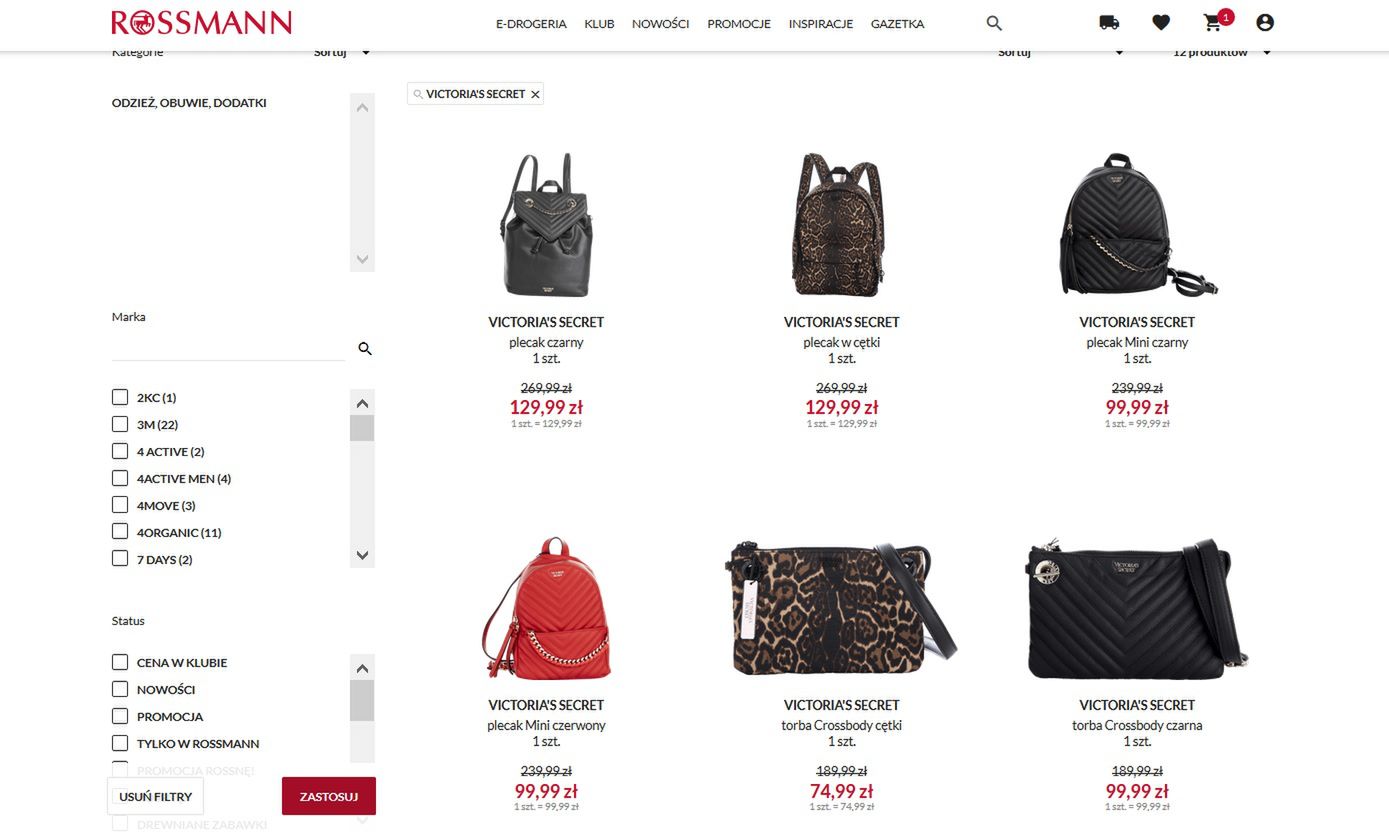Go to the NOWOŚCI menu item
Screen dimensions: 1389x839
click(660, 24)
